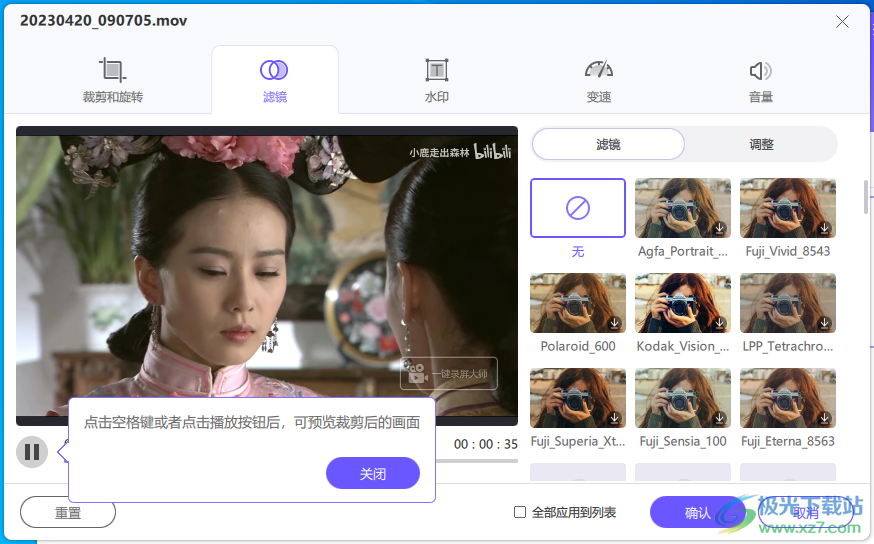Click the 00 : 00 : 35 time display
This screenshot has width=874, height=544.
coord(485,444)
